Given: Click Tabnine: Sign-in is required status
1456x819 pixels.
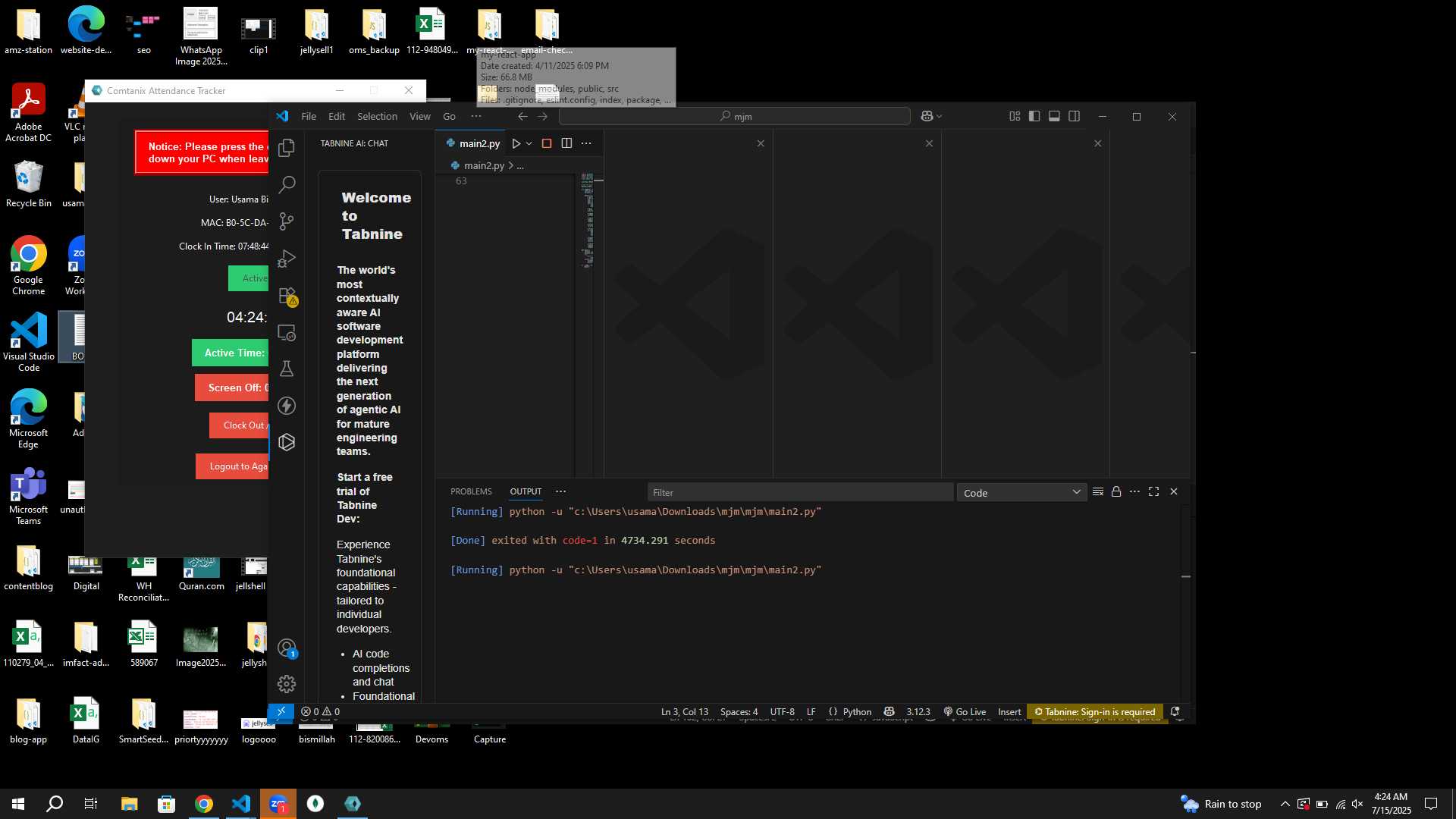Looking at the screenshot, I should point(1095,711).
